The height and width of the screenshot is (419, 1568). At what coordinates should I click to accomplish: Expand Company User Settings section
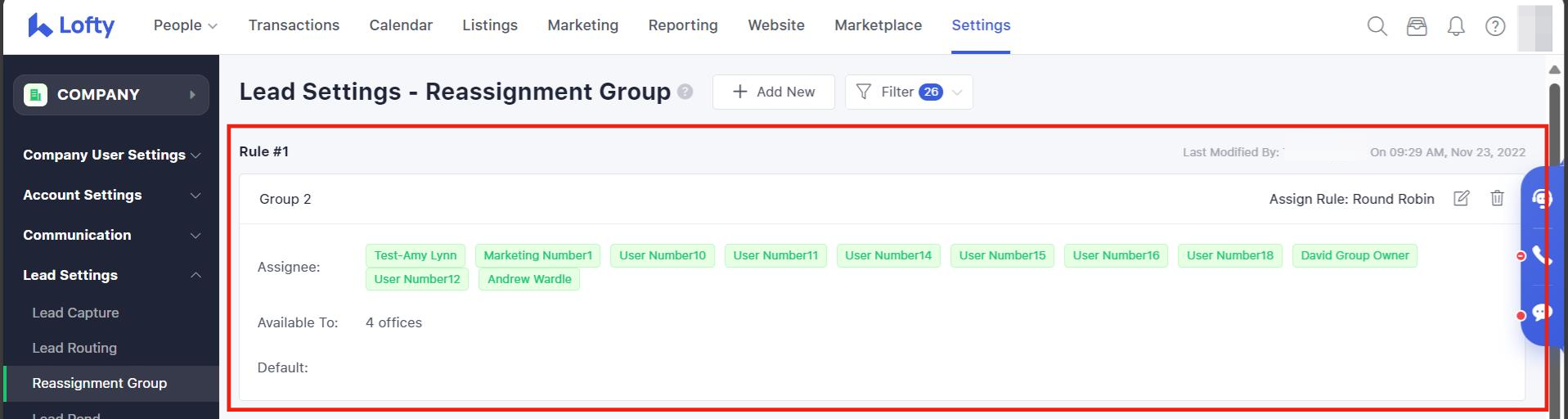111,155
